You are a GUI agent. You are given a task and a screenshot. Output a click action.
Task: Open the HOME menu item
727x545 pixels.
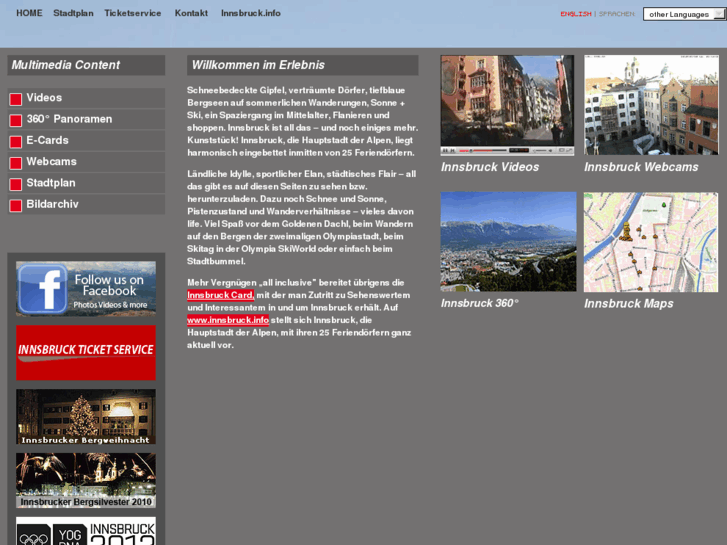(x=29, y=13)
